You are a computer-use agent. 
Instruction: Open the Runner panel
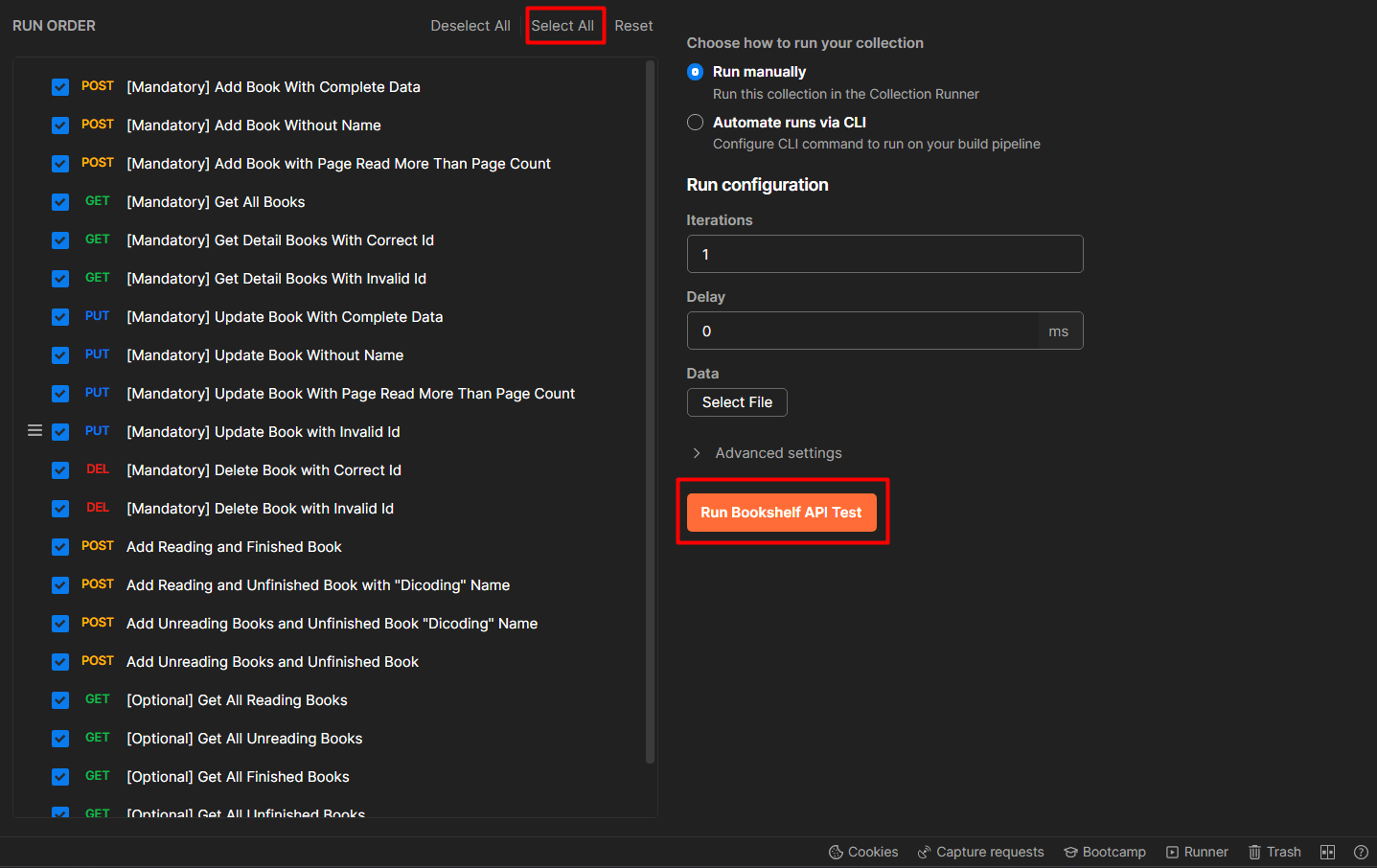tap(1197, 852)
